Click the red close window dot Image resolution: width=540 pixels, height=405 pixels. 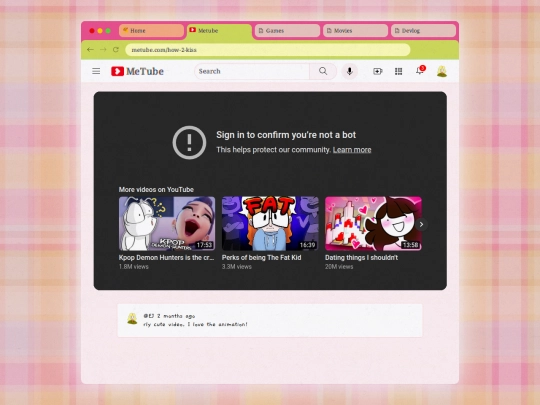pos(92,31)
